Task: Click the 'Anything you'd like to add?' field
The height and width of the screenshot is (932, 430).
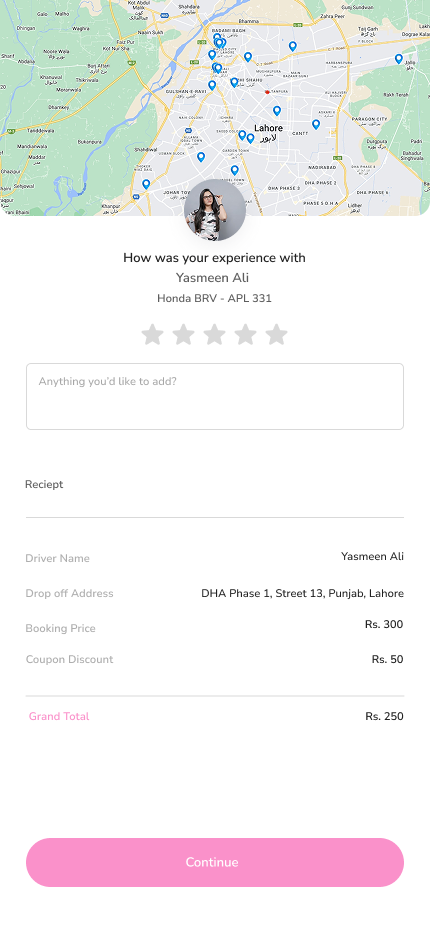Action: 215,396
